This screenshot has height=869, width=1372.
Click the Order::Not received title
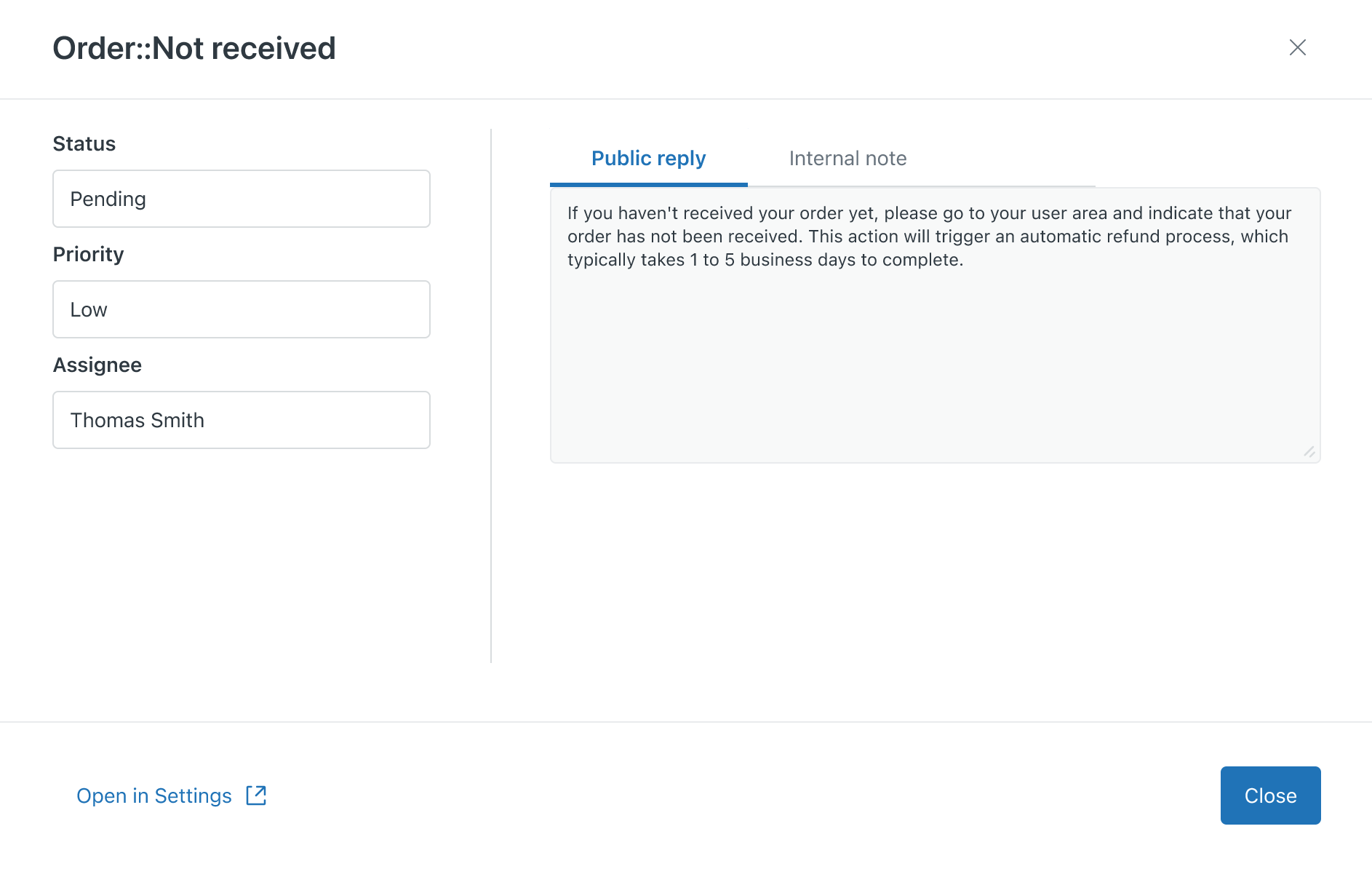coord(194,48)
